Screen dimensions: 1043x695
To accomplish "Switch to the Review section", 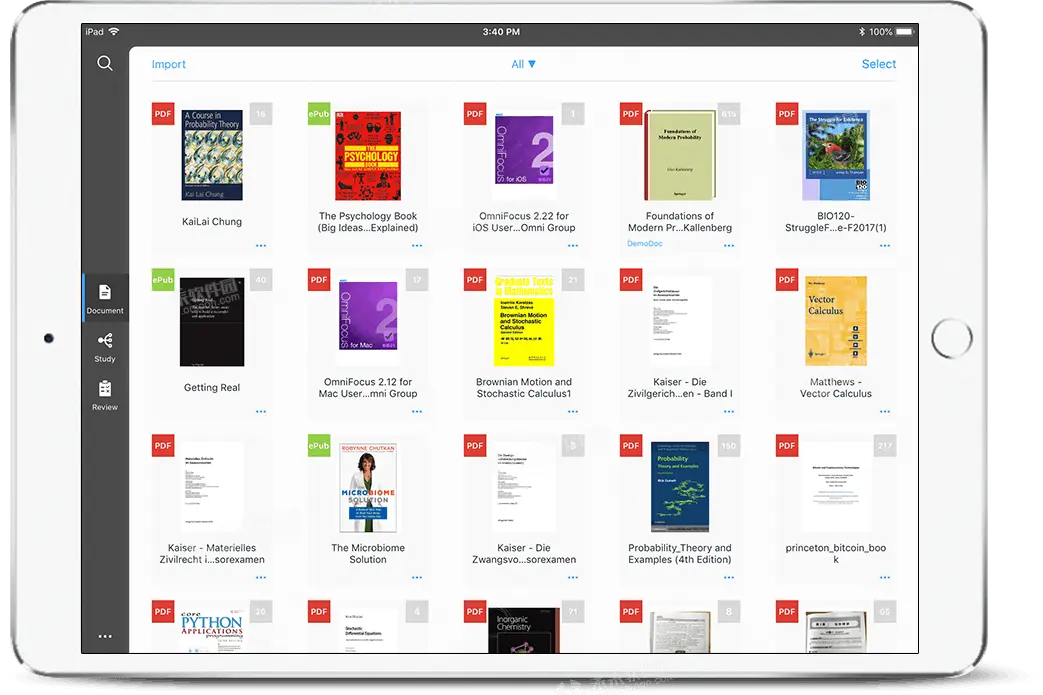I will [x=105, y=395].
